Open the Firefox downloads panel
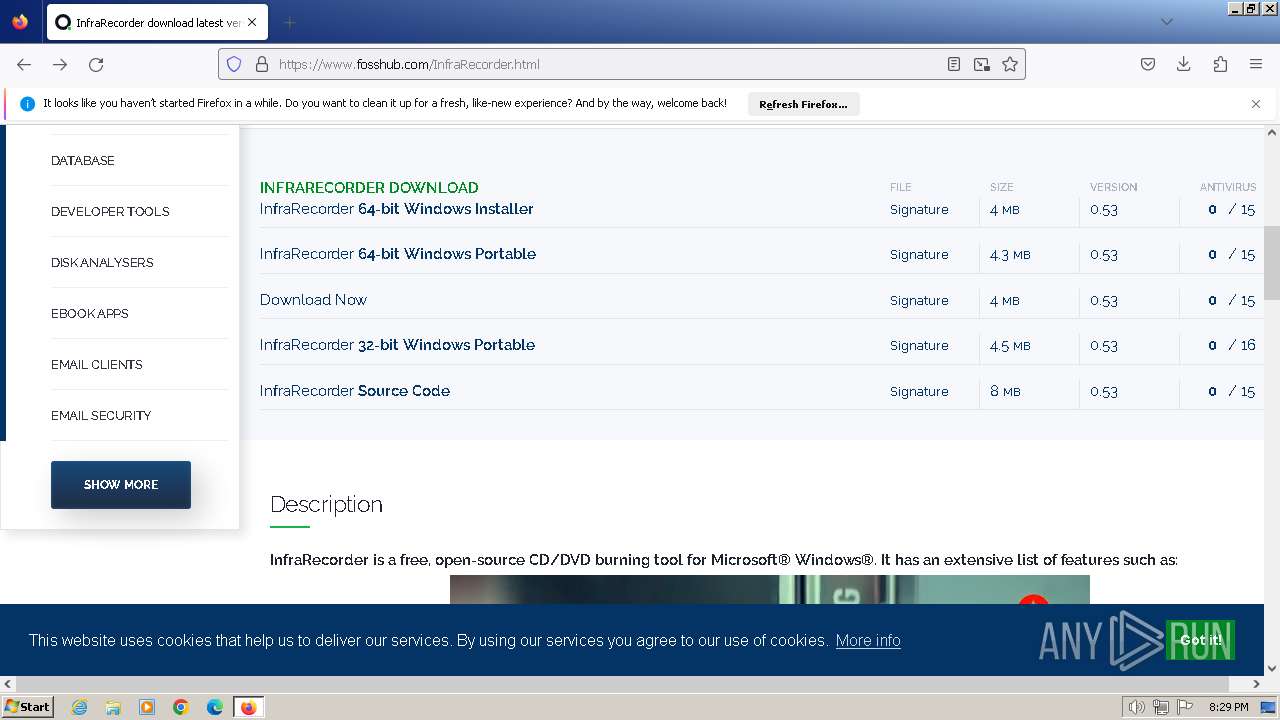1280x720 pixels. (1184, 64)
